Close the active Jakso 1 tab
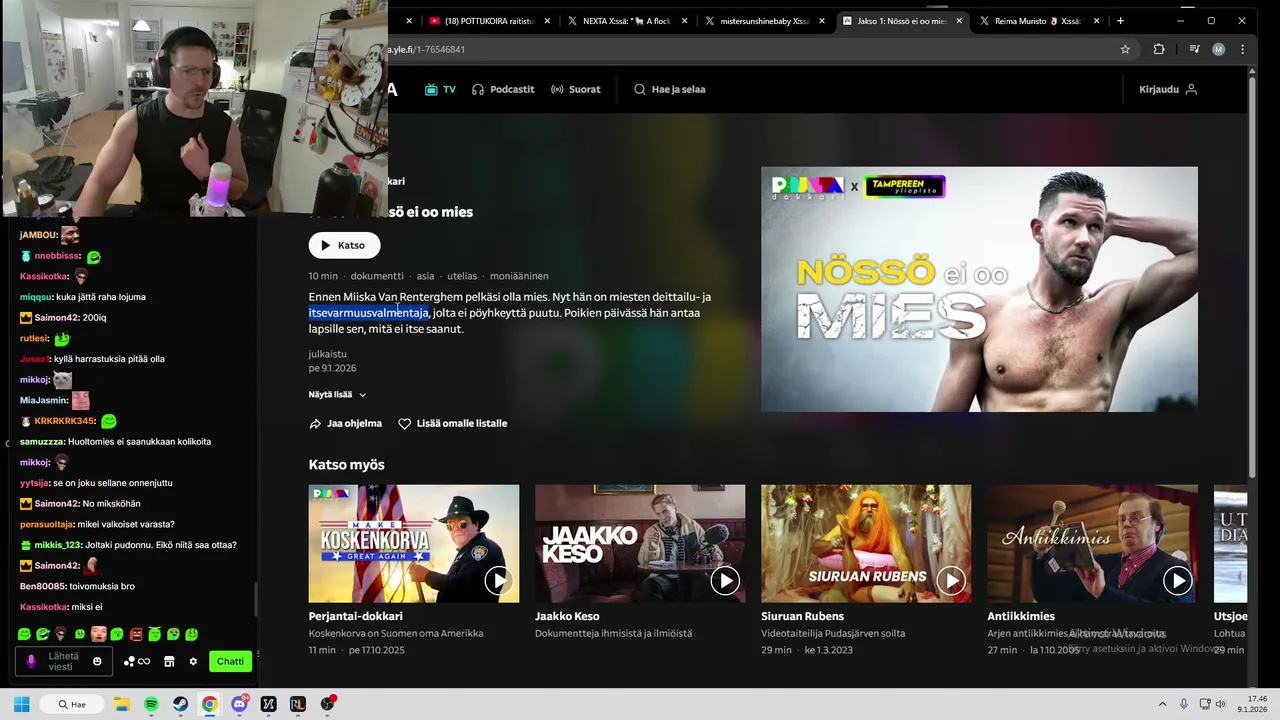The image size is (1280, 720). coord(960,21)
